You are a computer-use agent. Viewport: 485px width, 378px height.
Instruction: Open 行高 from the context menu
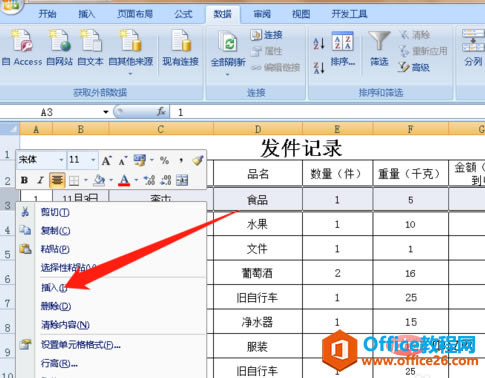[x=111, y=363]
